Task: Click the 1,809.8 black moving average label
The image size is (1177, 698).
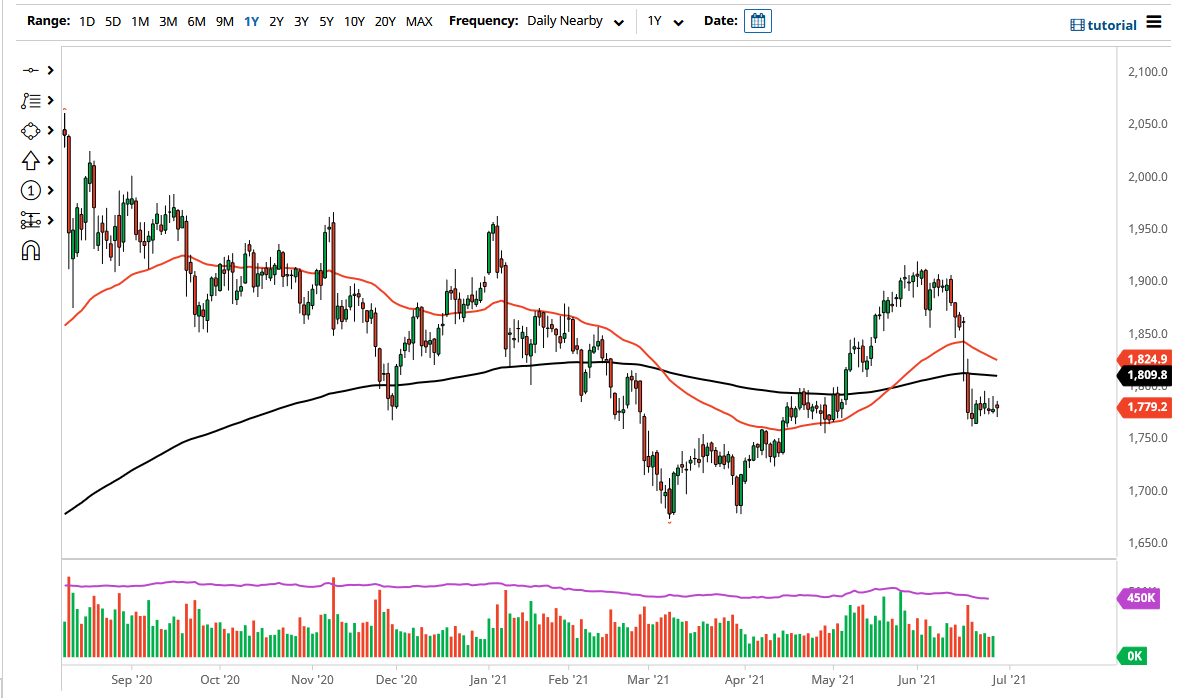Action: click(1145, 375)
